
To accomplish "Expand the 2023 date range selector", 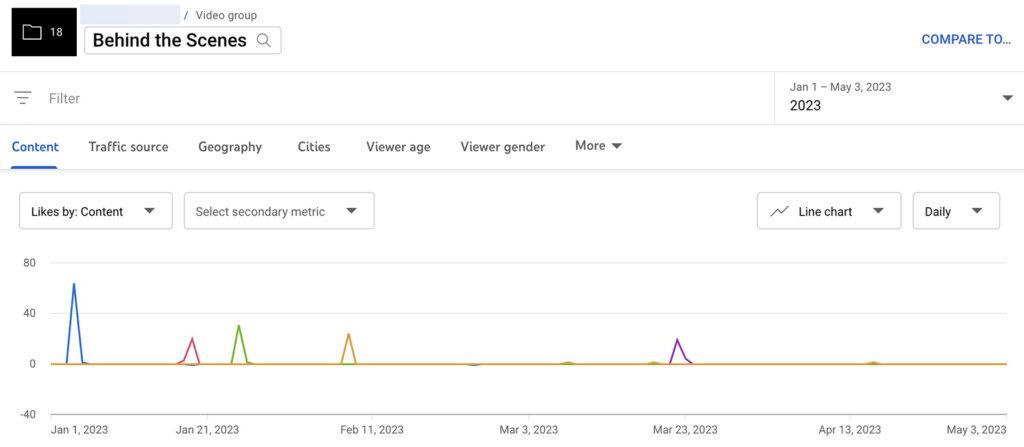I will tap(899, 98).
